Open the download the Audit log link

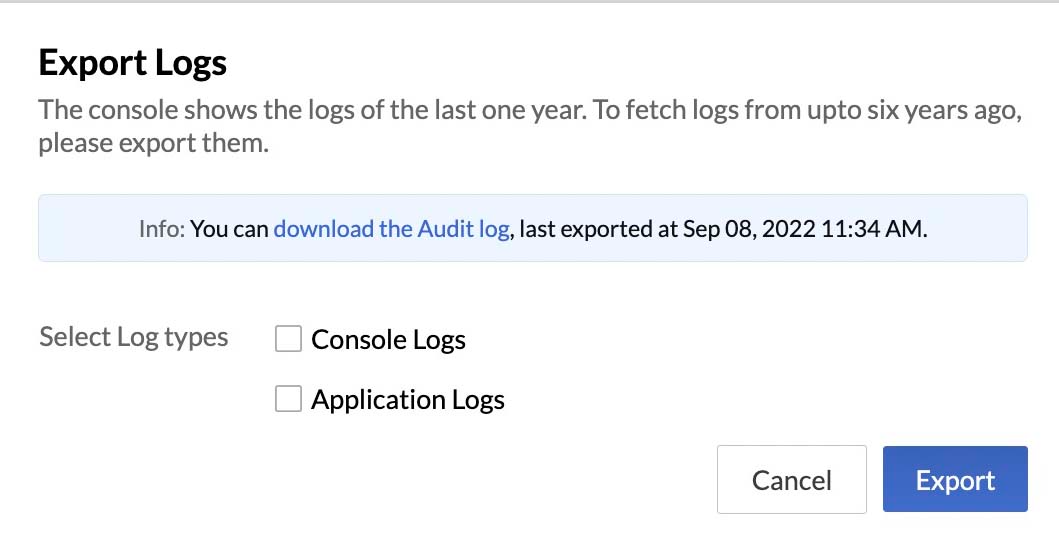click(x=391, y=229)
